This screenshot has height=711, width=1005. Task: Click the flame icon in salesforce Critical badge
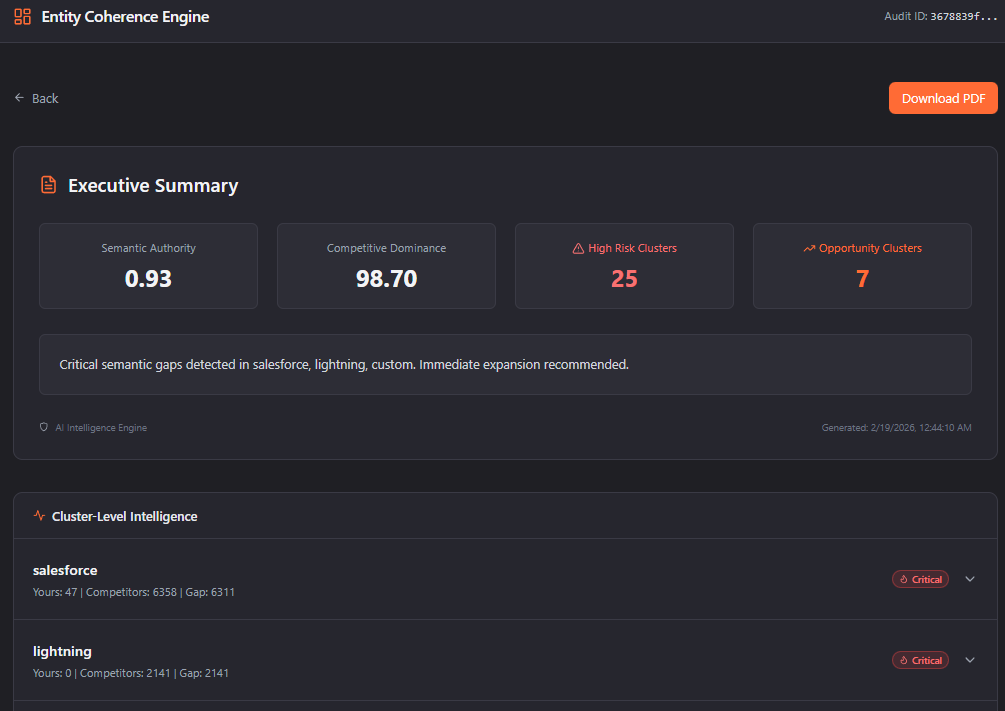(903, 579)
